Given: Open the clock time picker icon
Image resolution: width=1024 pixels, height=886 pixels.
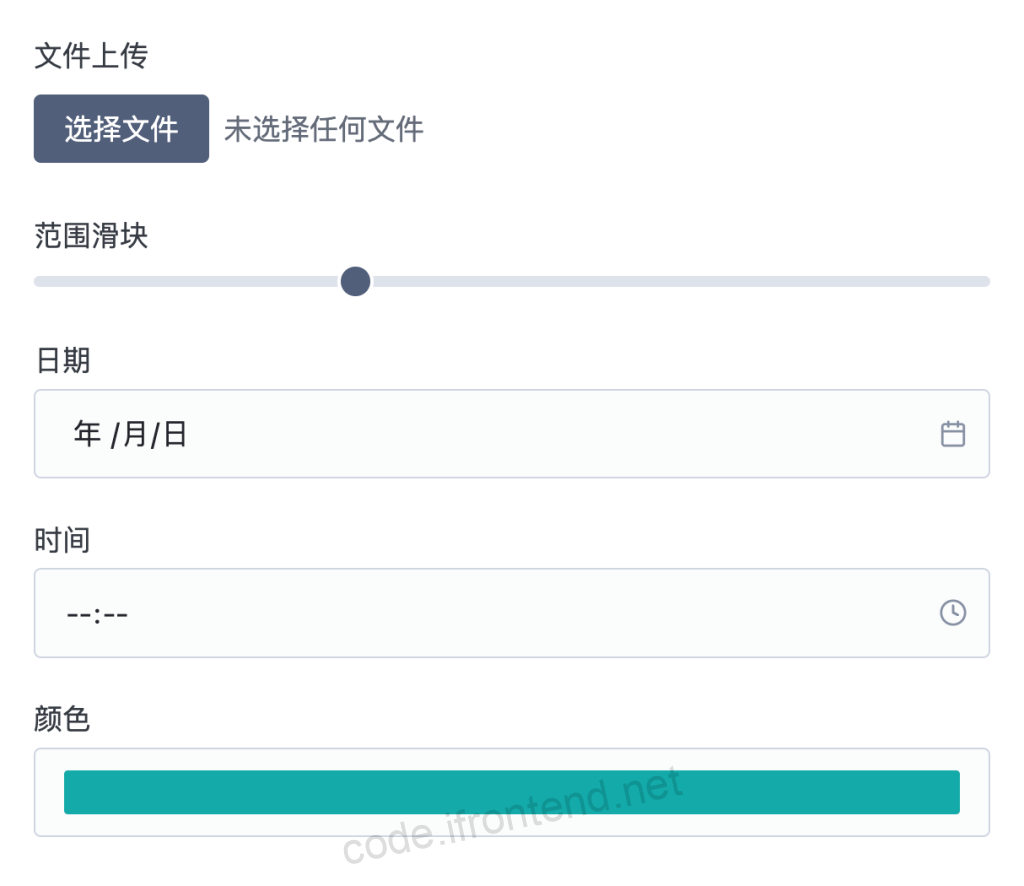Looking at the screenshot, I should [953, 613].
